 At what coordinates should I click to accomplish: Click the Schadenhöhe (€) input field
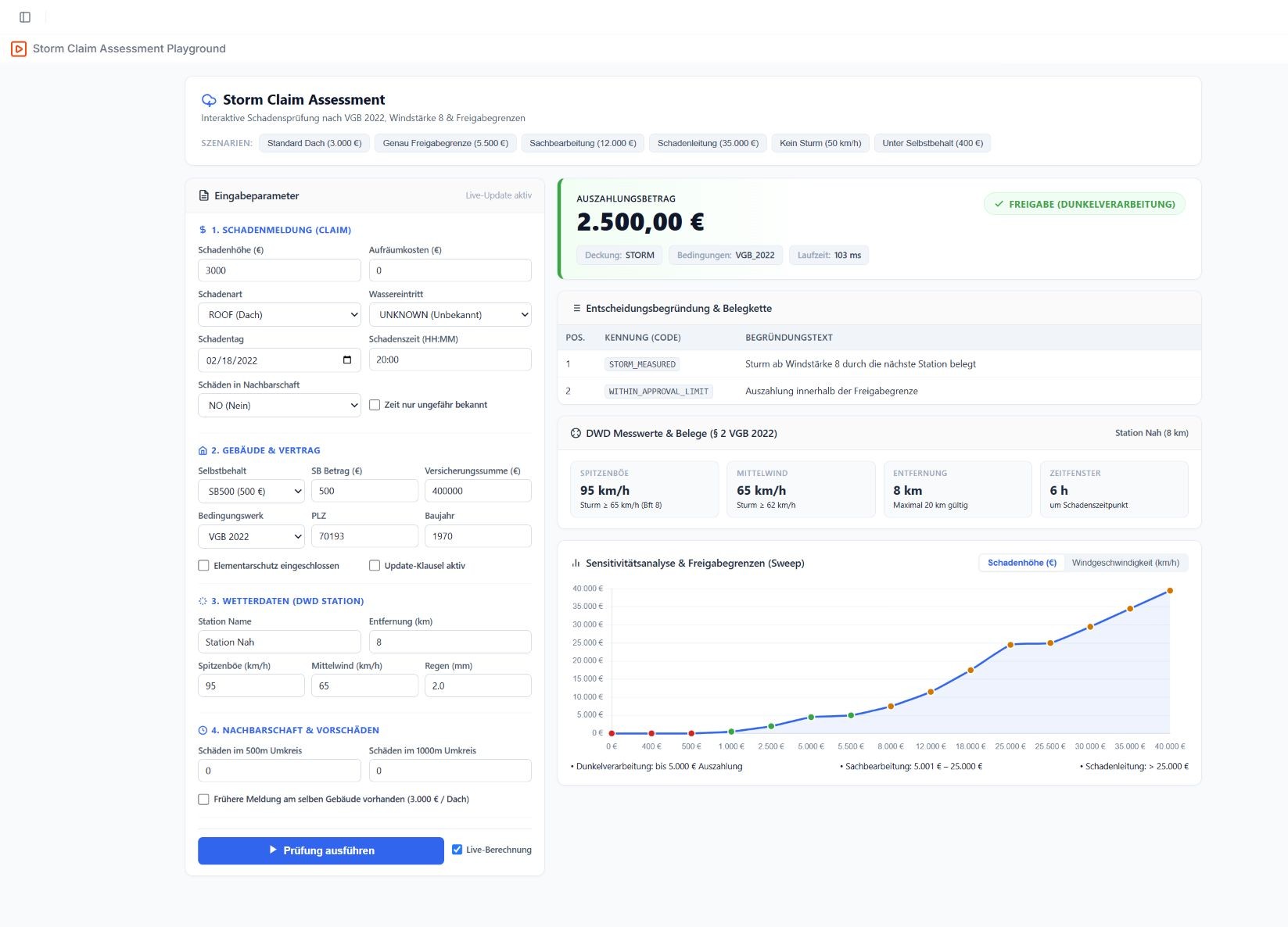click(x=279, y=270)
